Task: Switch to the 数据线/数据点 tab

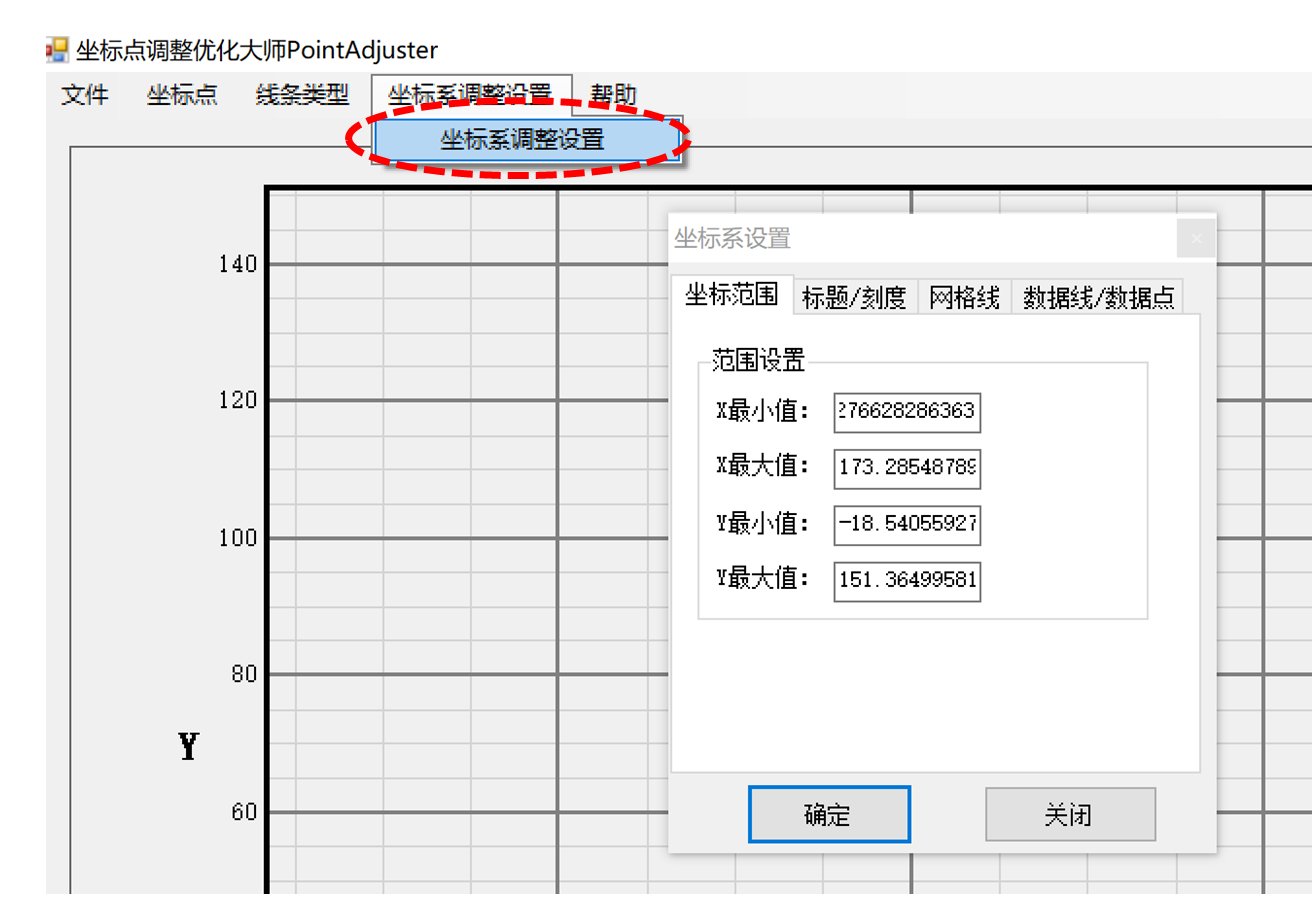Action: (x=1098, y=298)
